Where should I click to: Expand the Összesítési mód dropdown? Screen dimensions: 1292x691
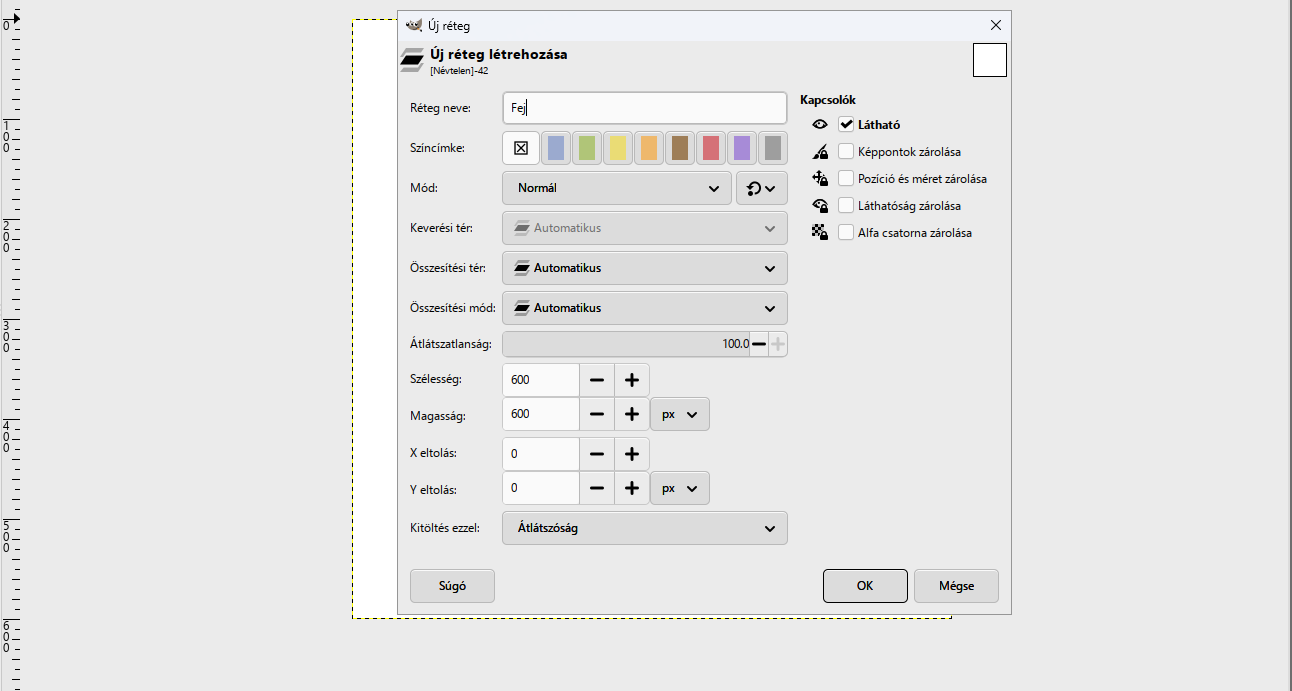[x=644, y=308]
